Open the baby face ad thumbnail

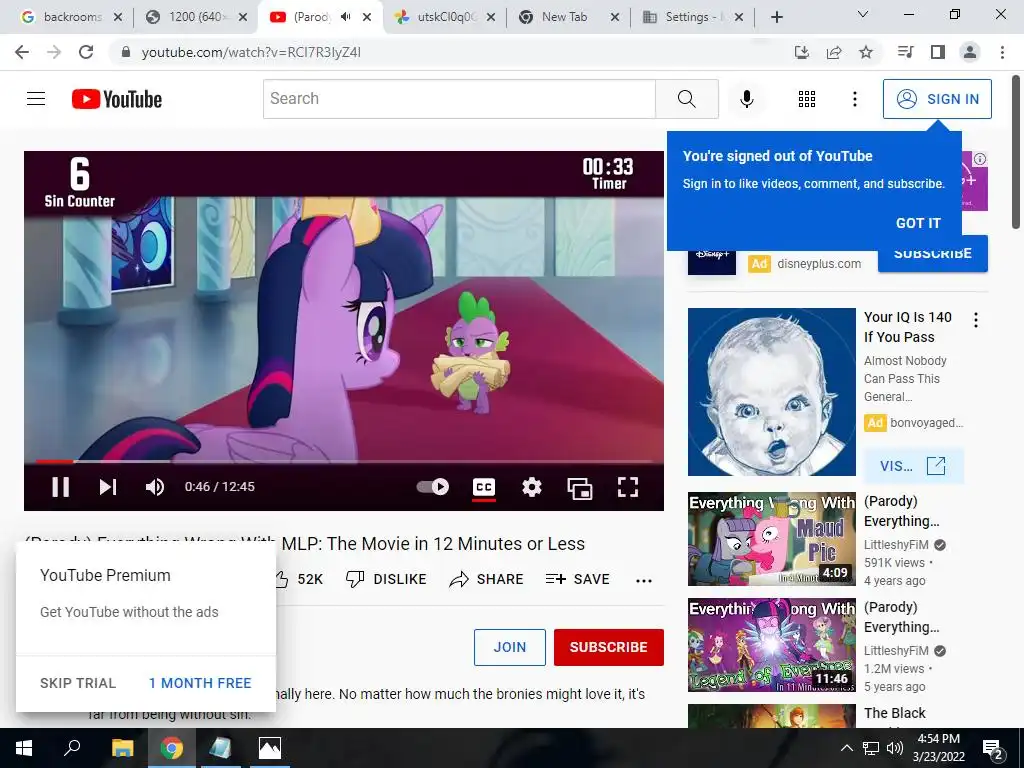point(771,392)
